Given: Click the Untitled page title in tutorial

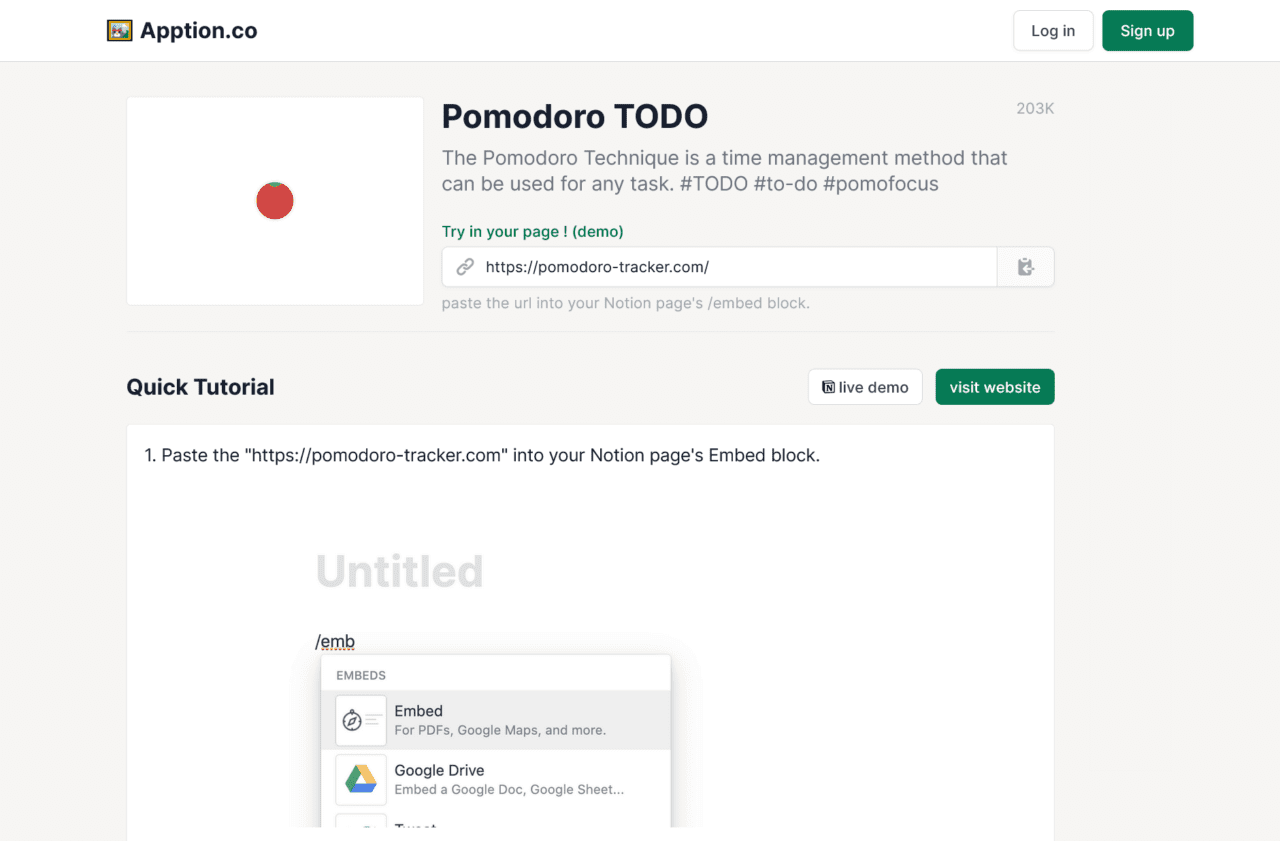Looking at the screenshot, I should tap(400, 572).
